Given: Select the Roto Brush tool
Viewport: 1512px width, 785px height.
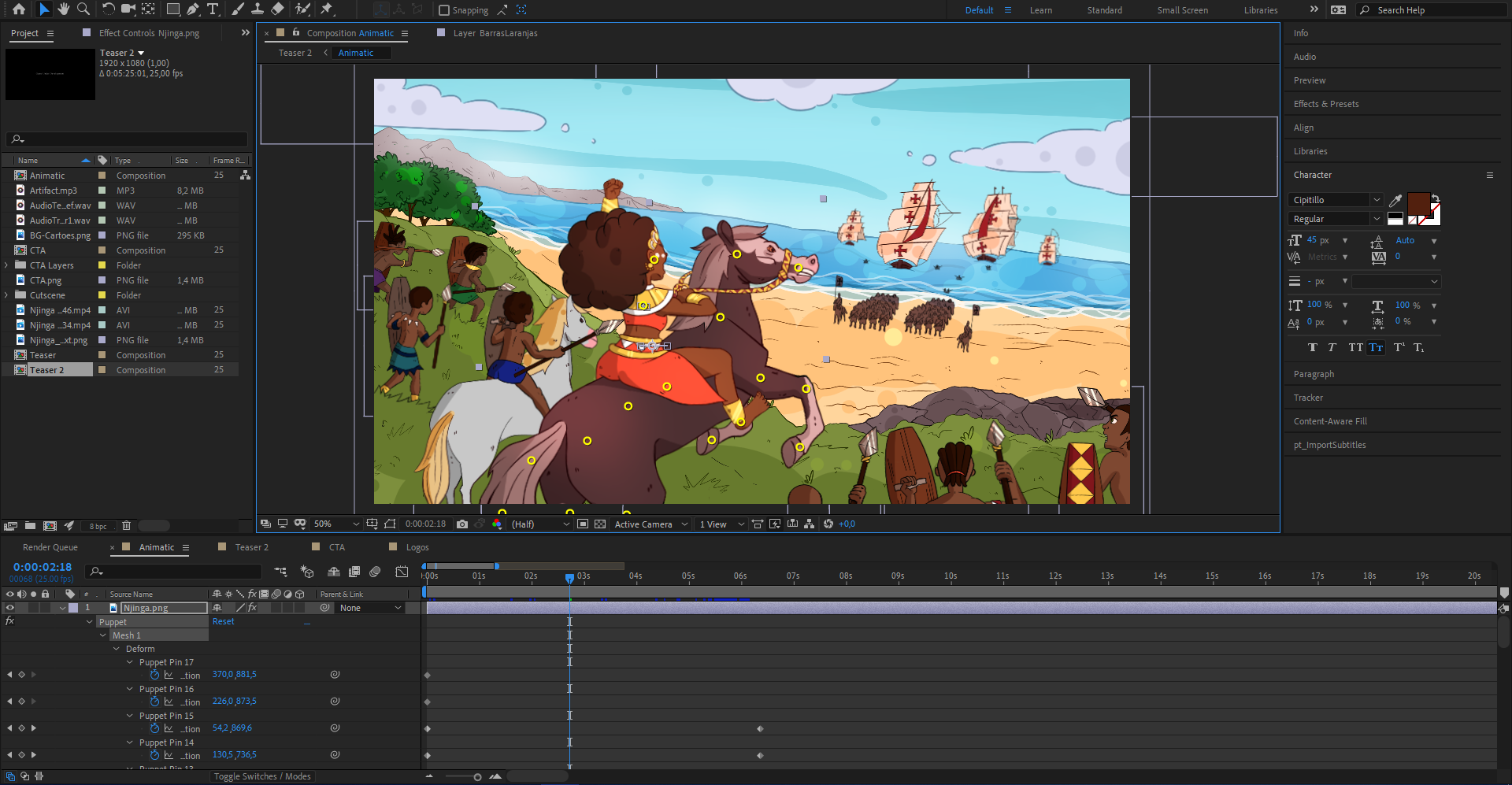Looking at the screenshot, I should tap(302, 9).
